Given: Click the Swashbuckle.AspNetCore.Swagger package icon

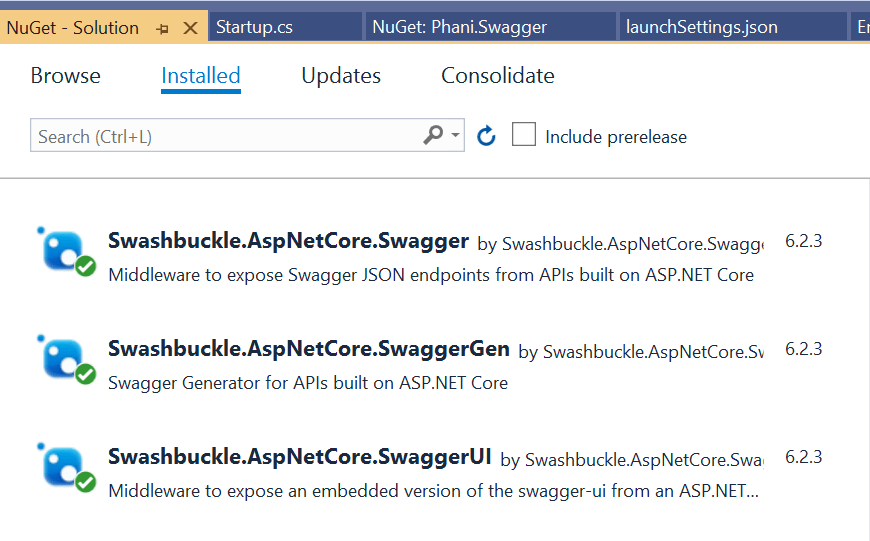Looking at the screenshot, I should [64, 250].
